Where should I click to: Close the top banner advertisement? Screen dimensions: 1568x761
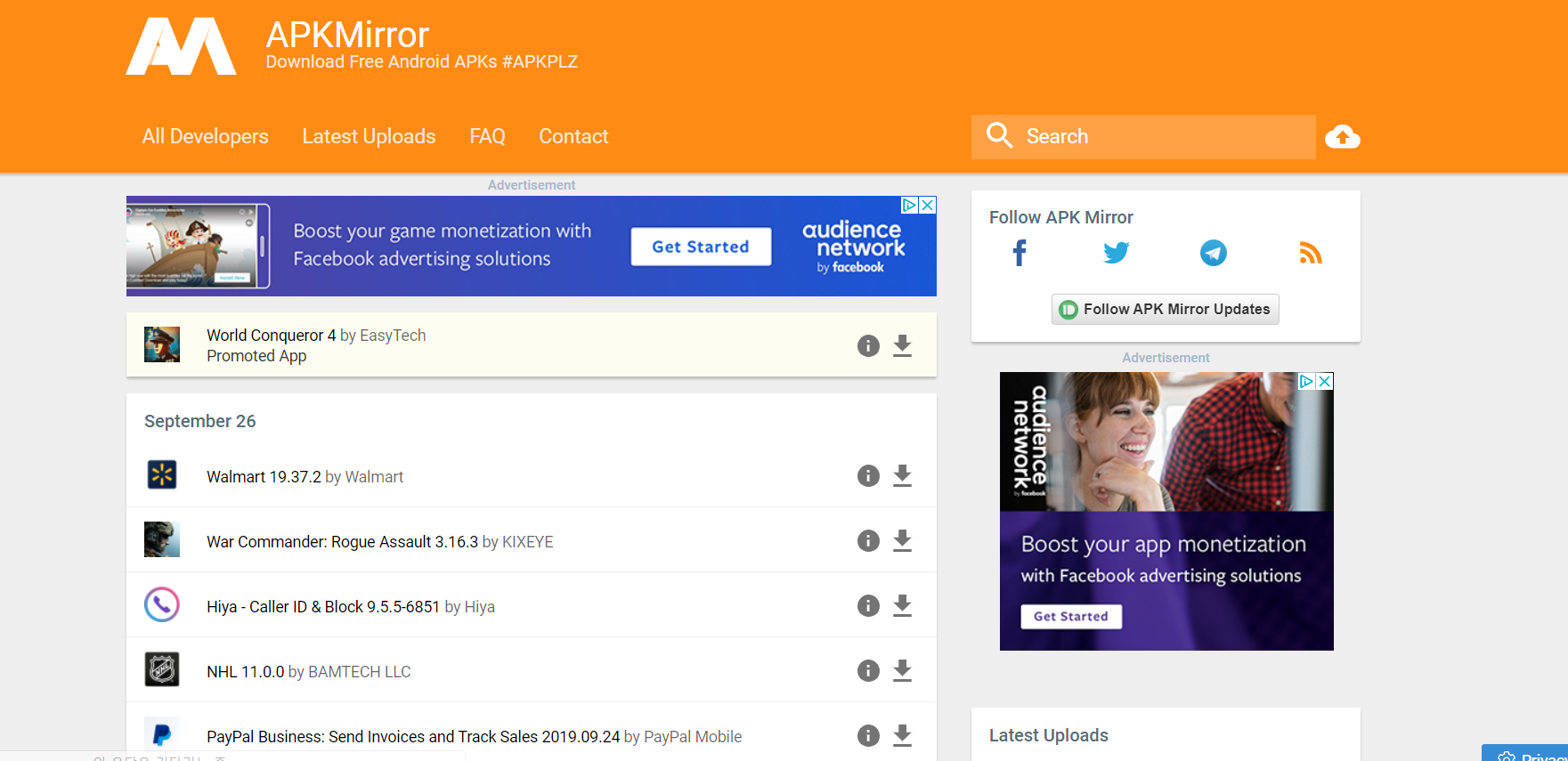click(928, 205)
